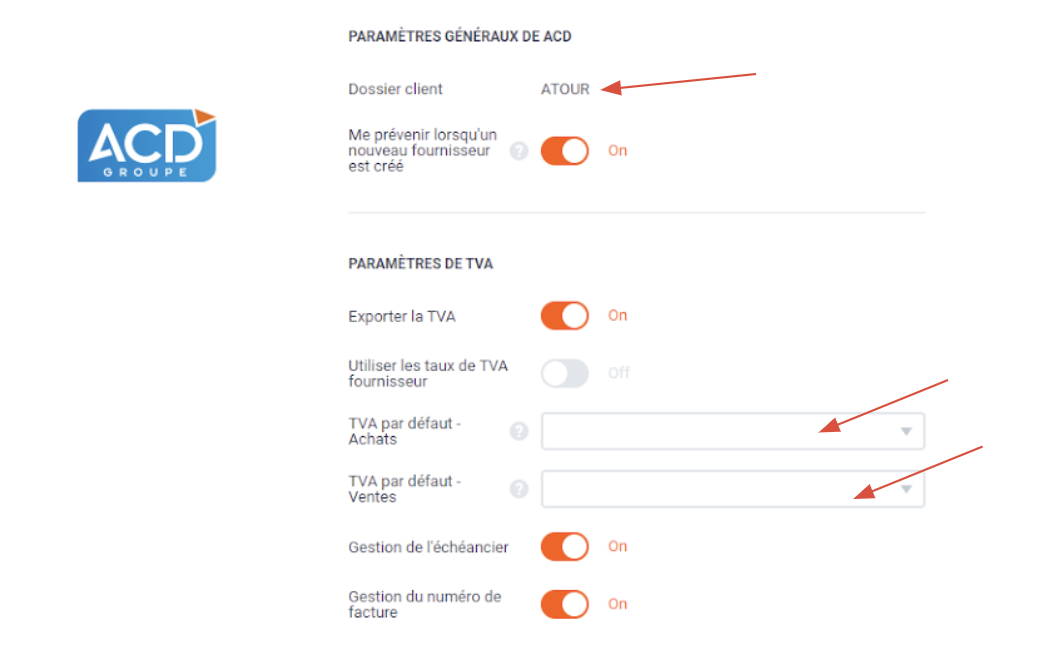Show help for TVA par défaut - Ventes
The height and width of the screenshot is (650, 1050).
point(519,489)
